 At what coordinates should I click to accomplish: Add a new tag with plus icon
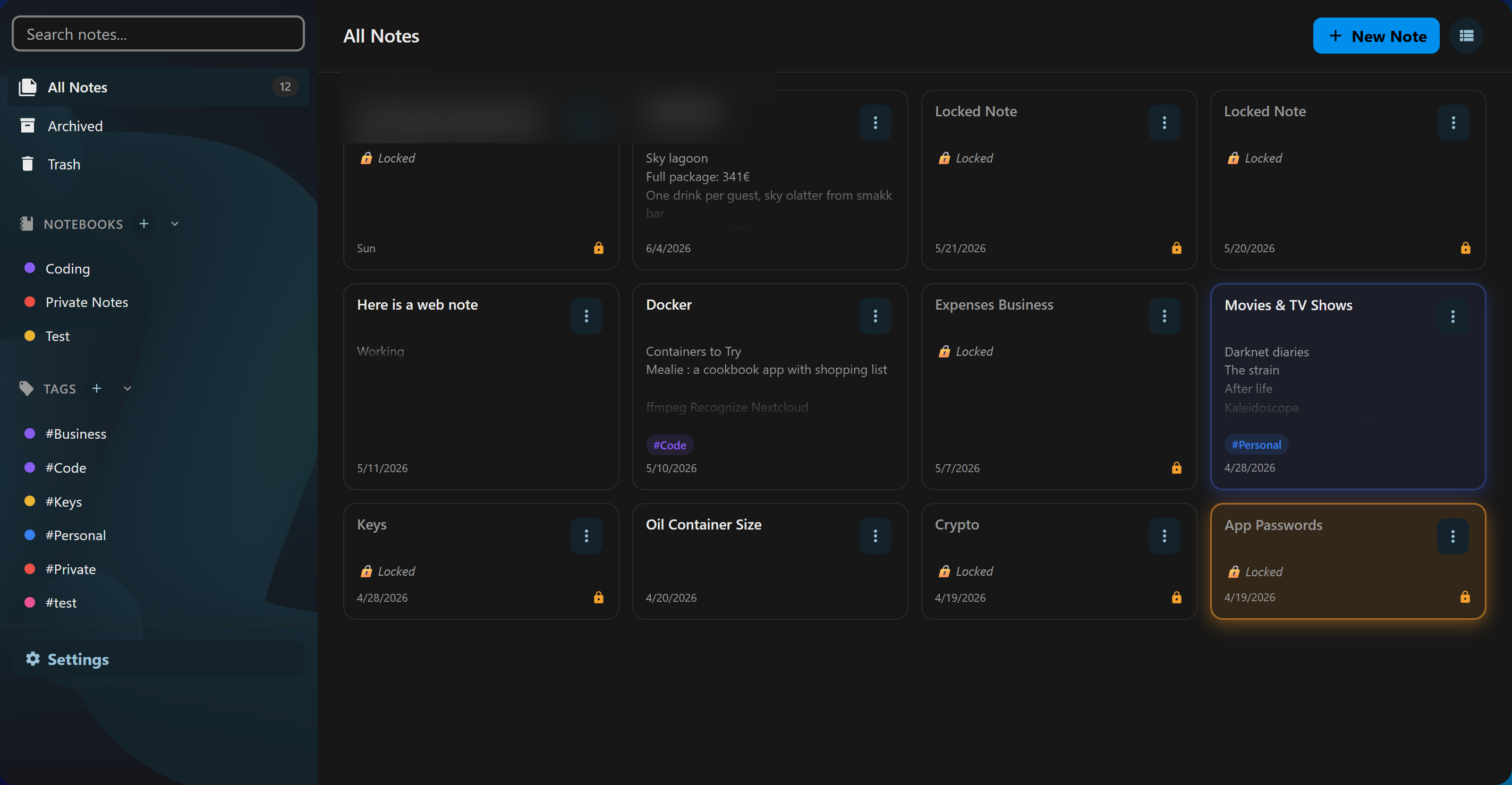[97, 388]
